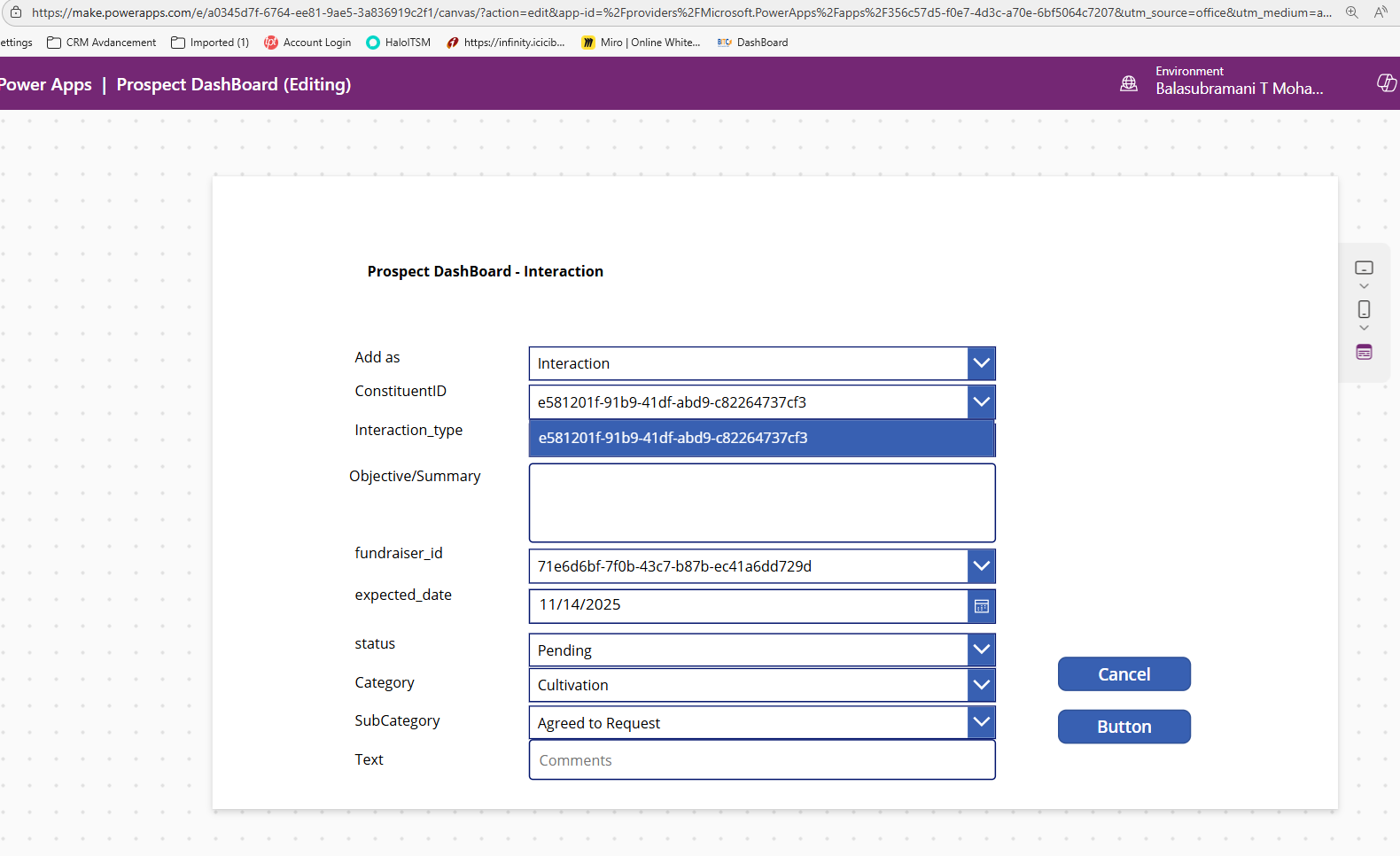Click the Environment name Balasubramani T Moha...
This screenshot has width=1400, height=856.
1239,89
